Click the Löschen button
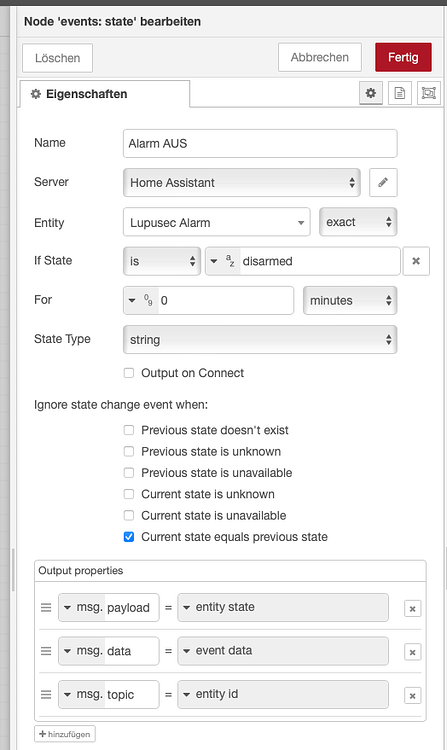447x750 pixels. click(x=57, y=58)
